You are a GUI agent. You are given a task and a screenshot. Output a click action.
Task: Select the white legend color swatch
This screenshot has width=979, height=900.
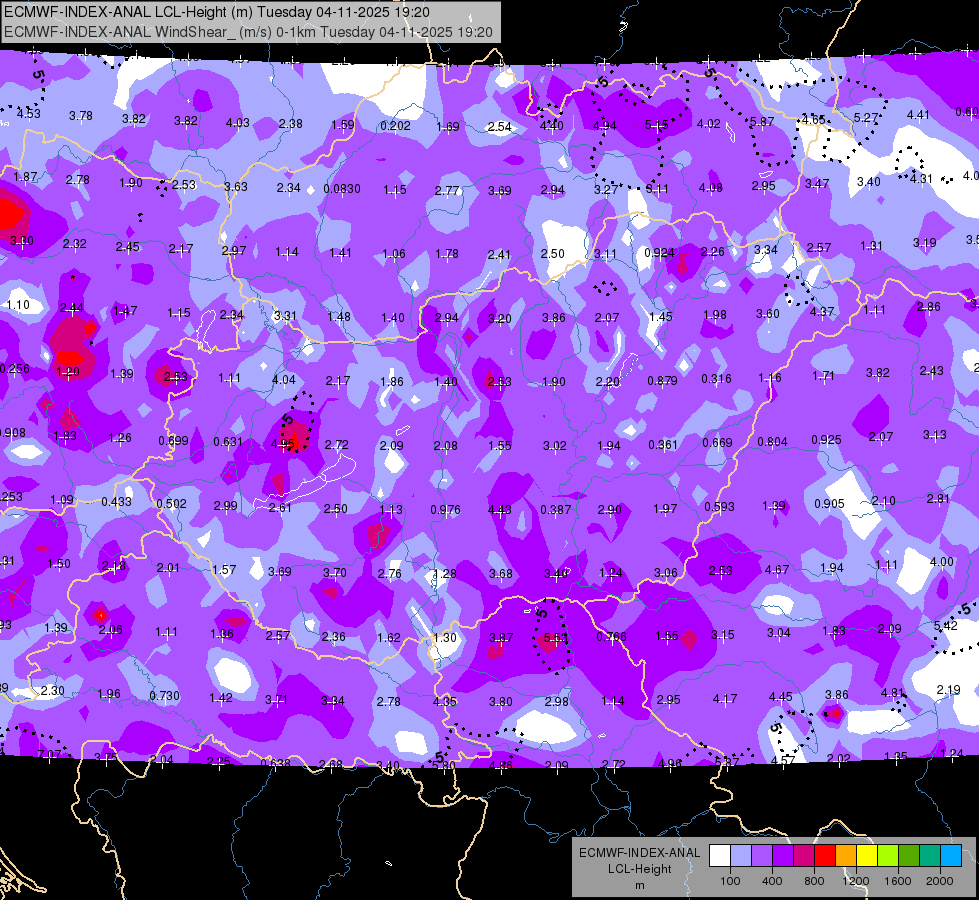720,856
